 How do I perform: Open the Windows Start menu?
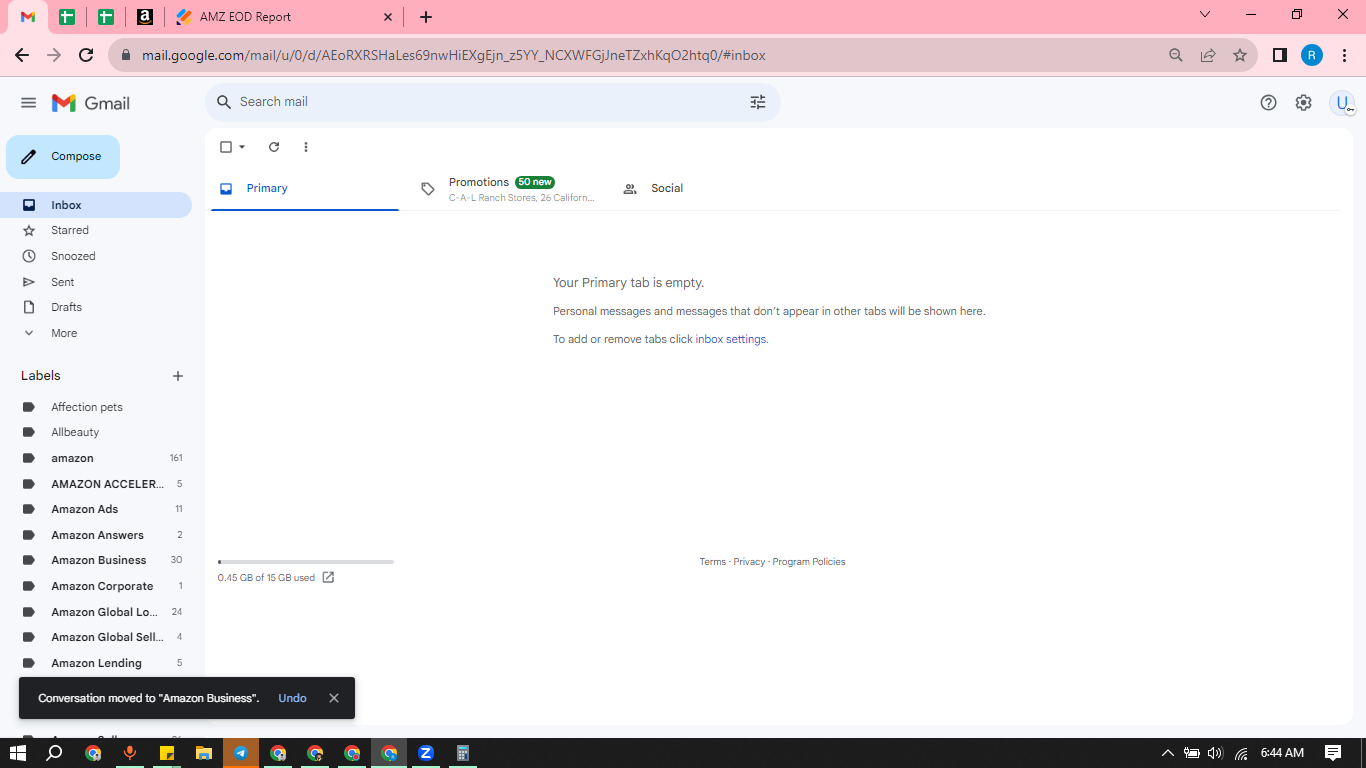(18, 753)
